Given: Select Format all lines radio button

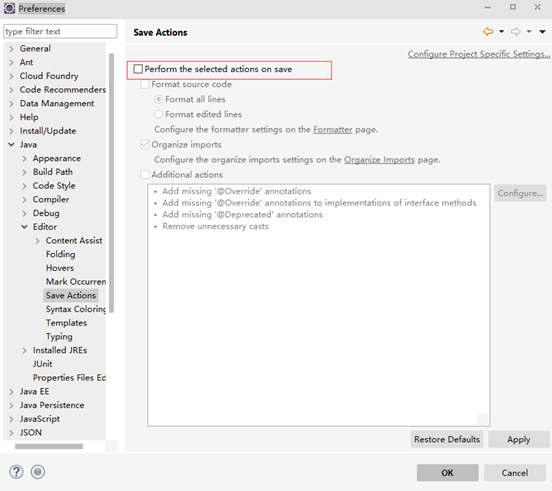Looking at the screenshot, I should (159, 99).
